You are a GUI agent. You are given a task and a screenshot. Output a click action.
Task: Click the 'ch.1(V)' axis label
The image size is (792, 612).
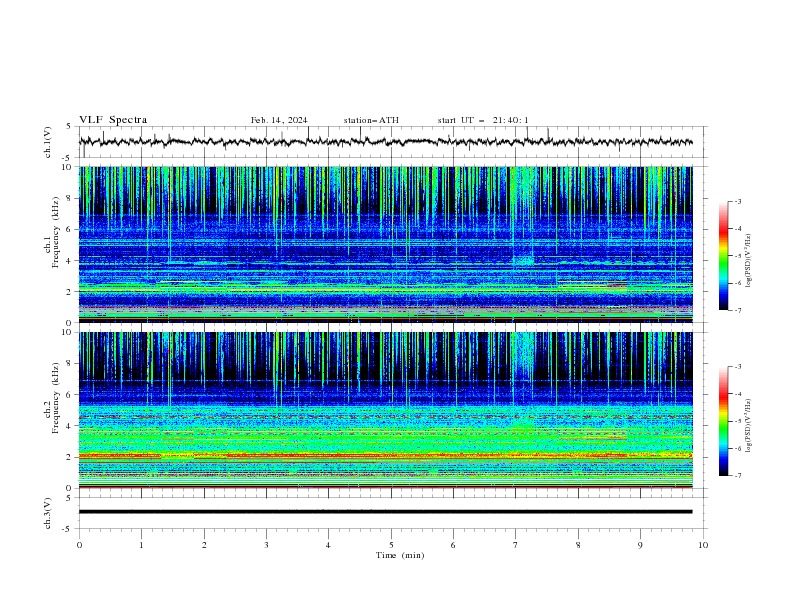(x=48, y=142)
